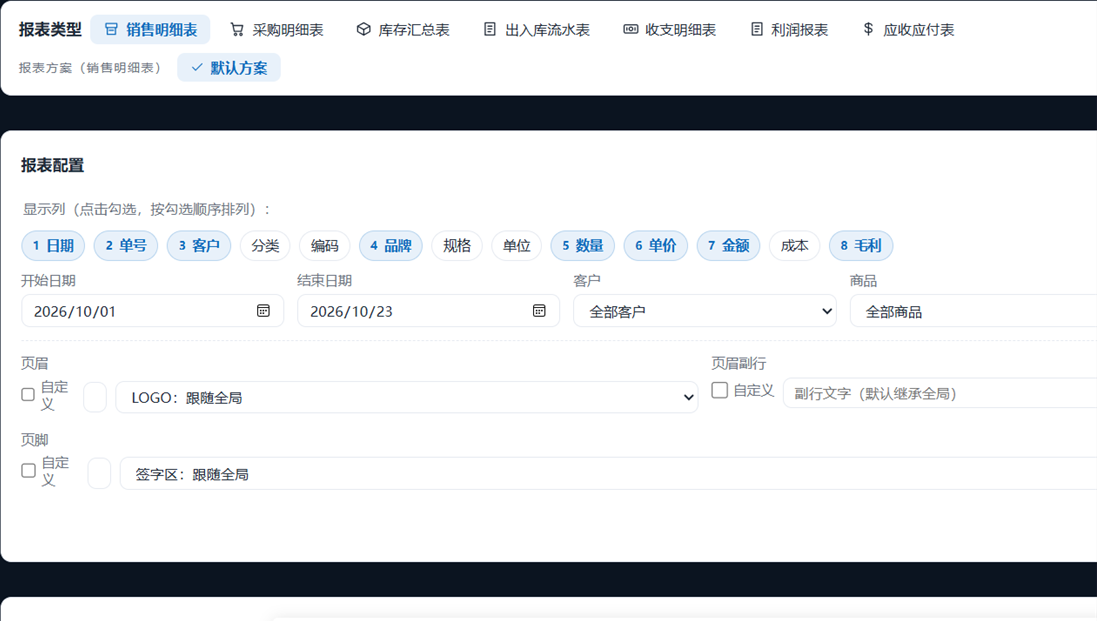
Task: Click the 开始日期 date field
Action: [x=153, y=311]
